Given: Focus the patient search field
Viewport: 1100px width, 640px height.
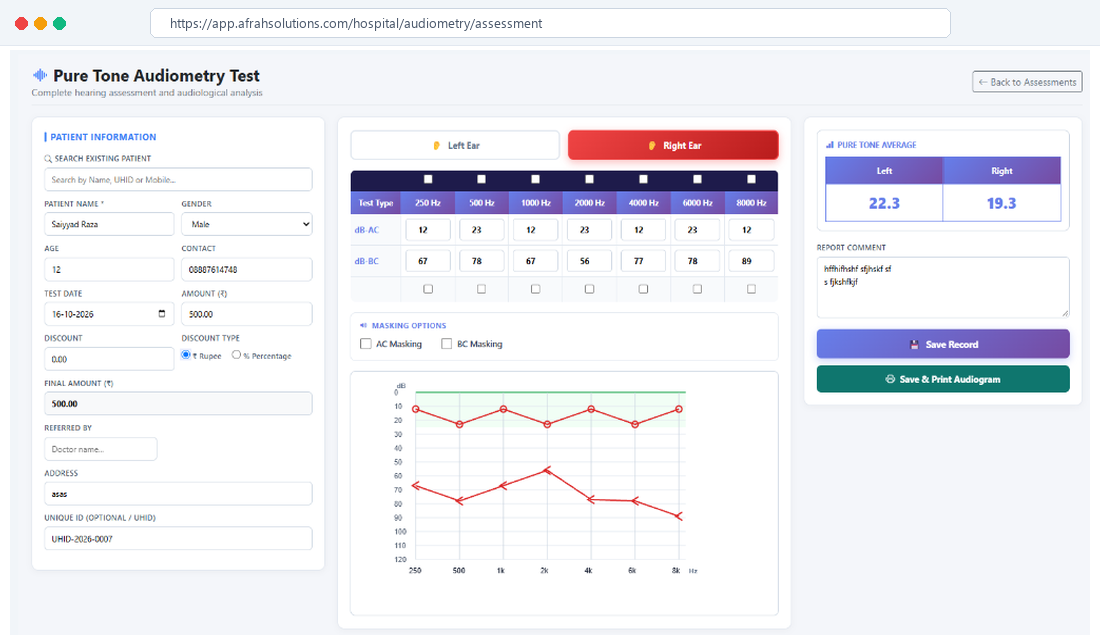Looking at the screenshot, I should coord(178,180).
